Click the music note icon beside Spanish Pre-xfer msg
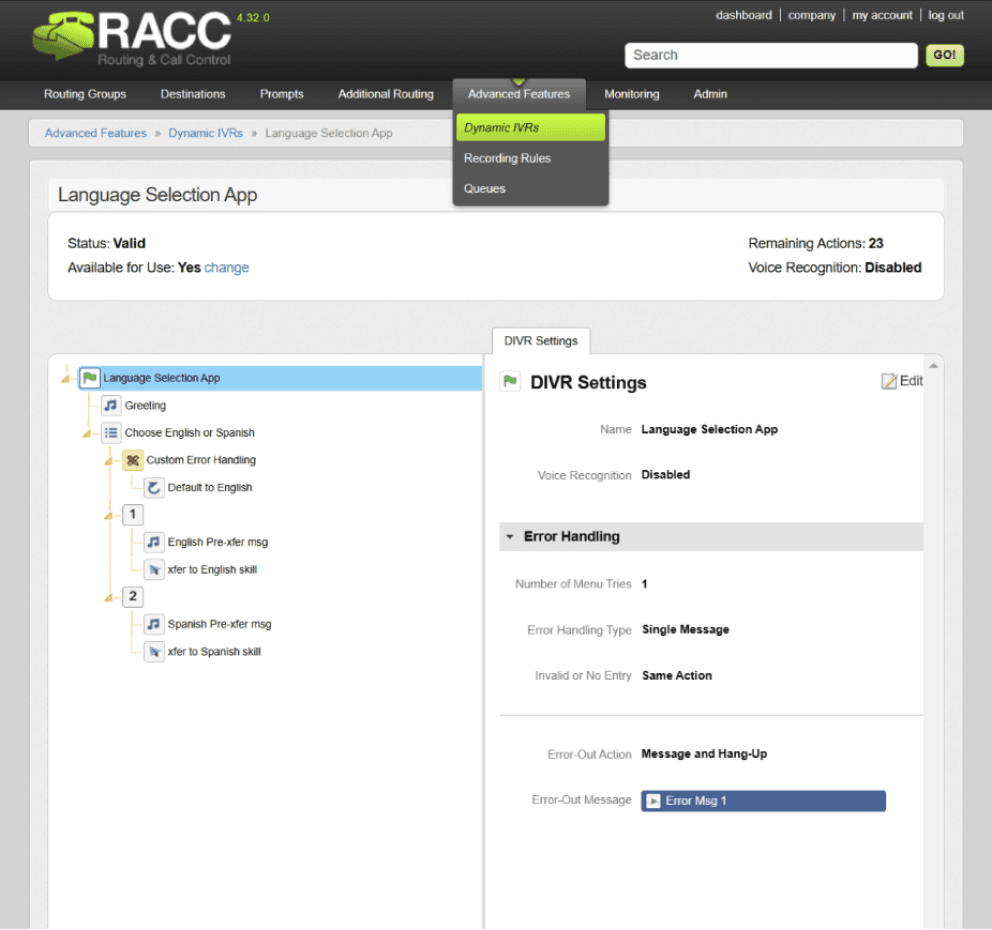The image size is (992, 930). pos(154,624)
